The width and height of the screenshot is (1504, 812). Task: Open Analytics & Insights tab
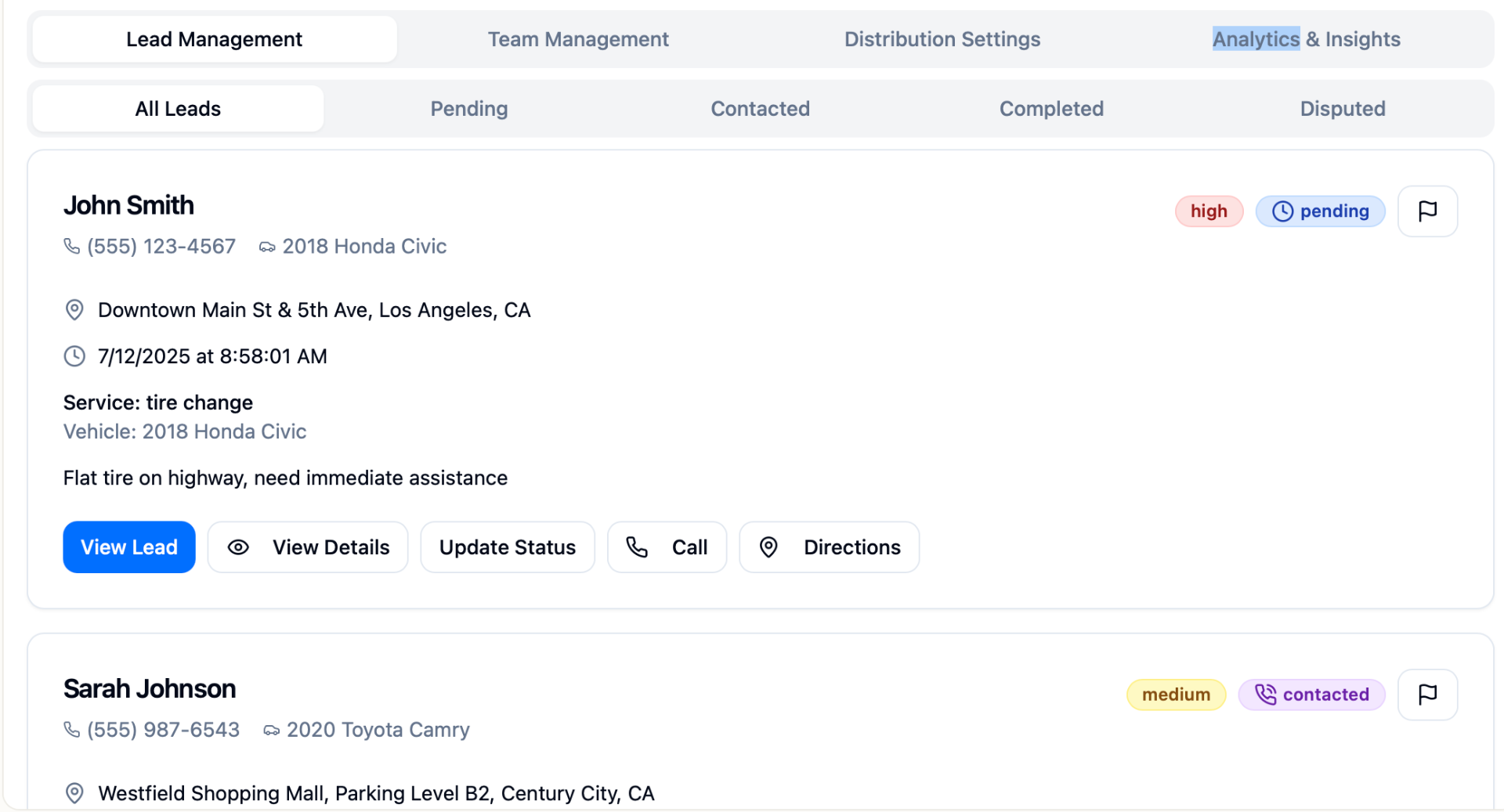pyautogui.click(x=1306, y=39)
